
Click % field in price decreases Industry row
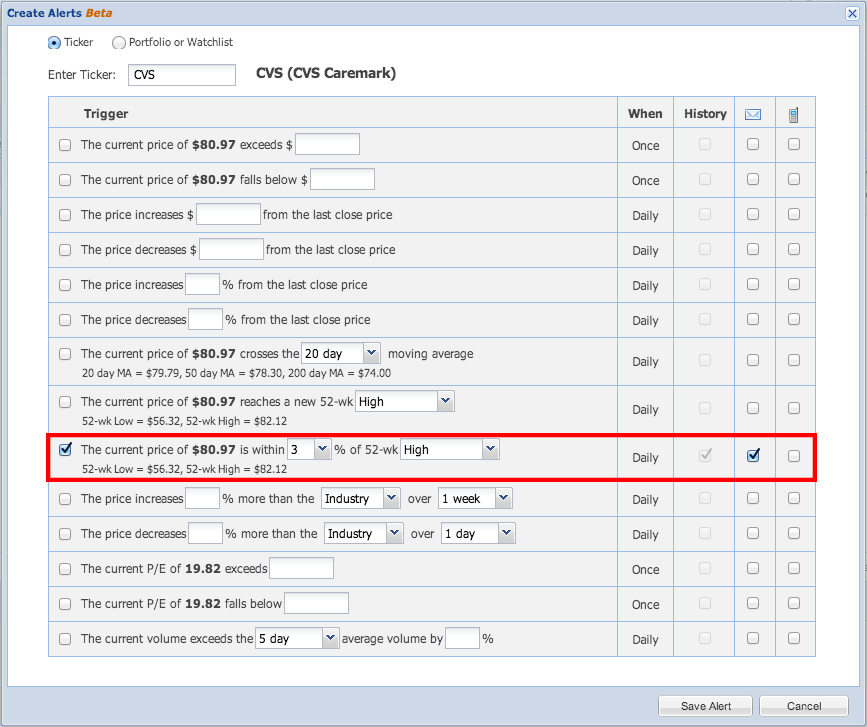pos(205,533)
